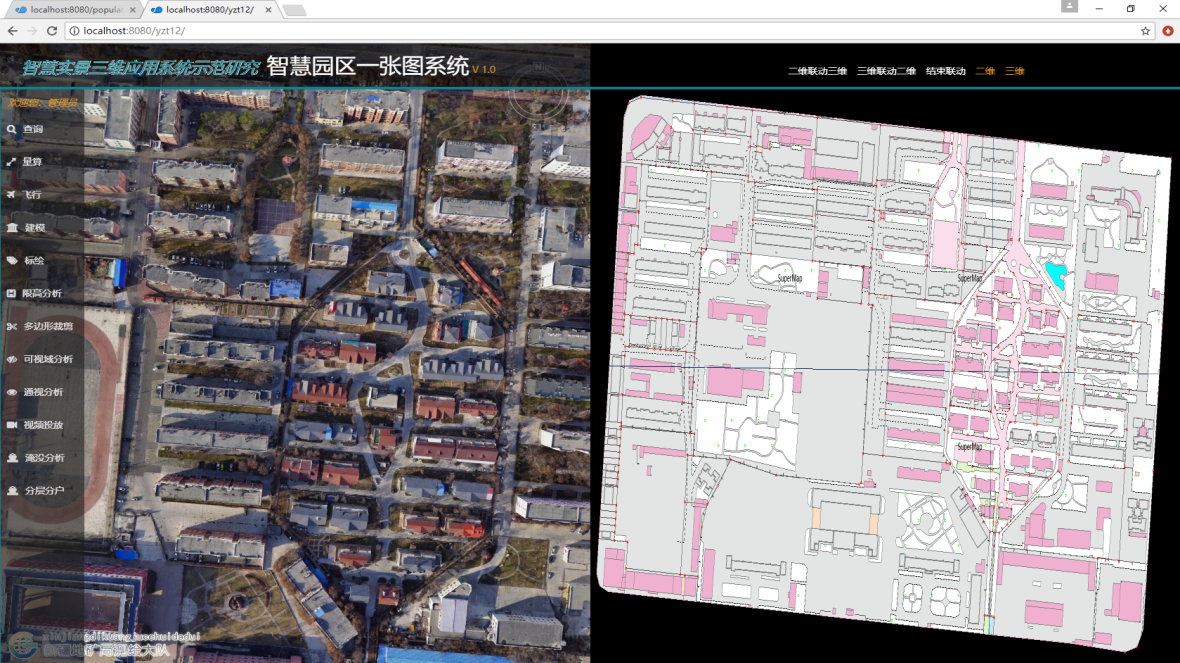Viewport: 1180px width, 663px height.
Task: Bookmark this page with the star icon
Action: 1145,31
